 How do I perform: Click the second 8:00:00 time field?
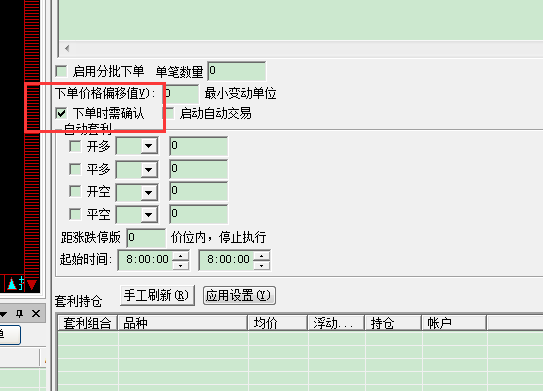pyautogui.click(x=227, y=260)
